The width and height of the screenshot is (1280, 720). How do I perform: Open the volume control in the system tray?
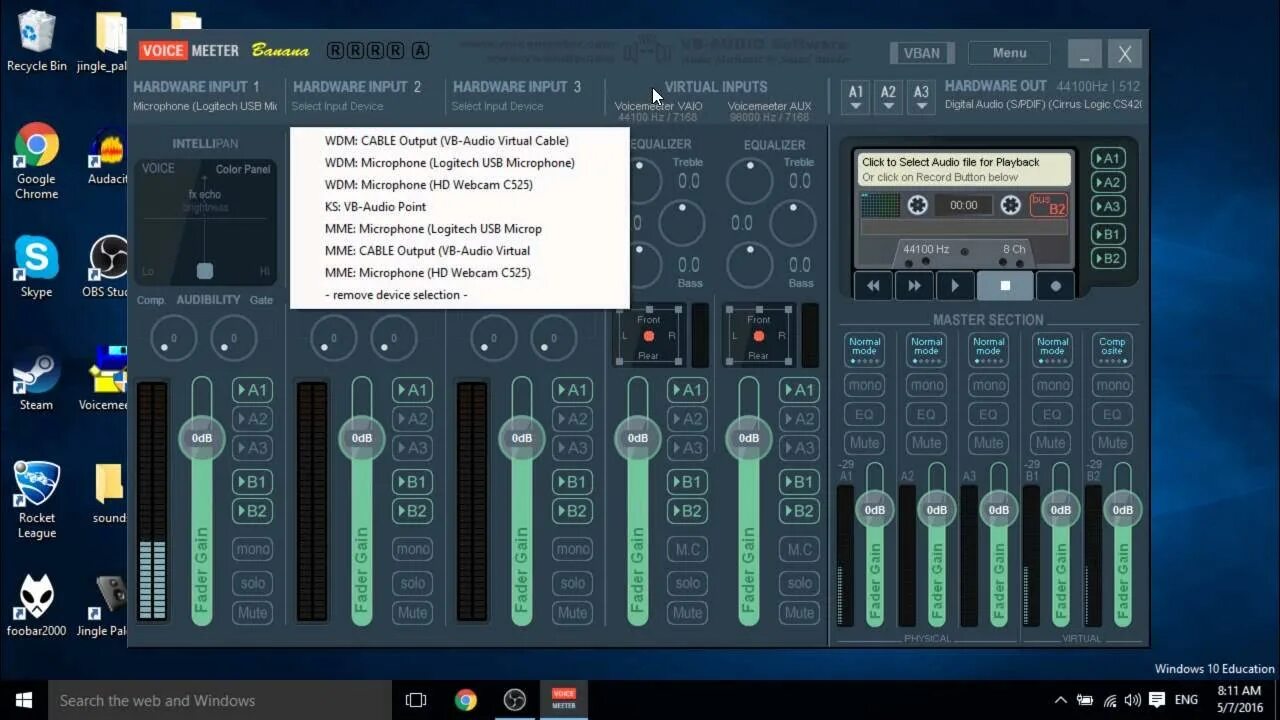coord(1132,700)
